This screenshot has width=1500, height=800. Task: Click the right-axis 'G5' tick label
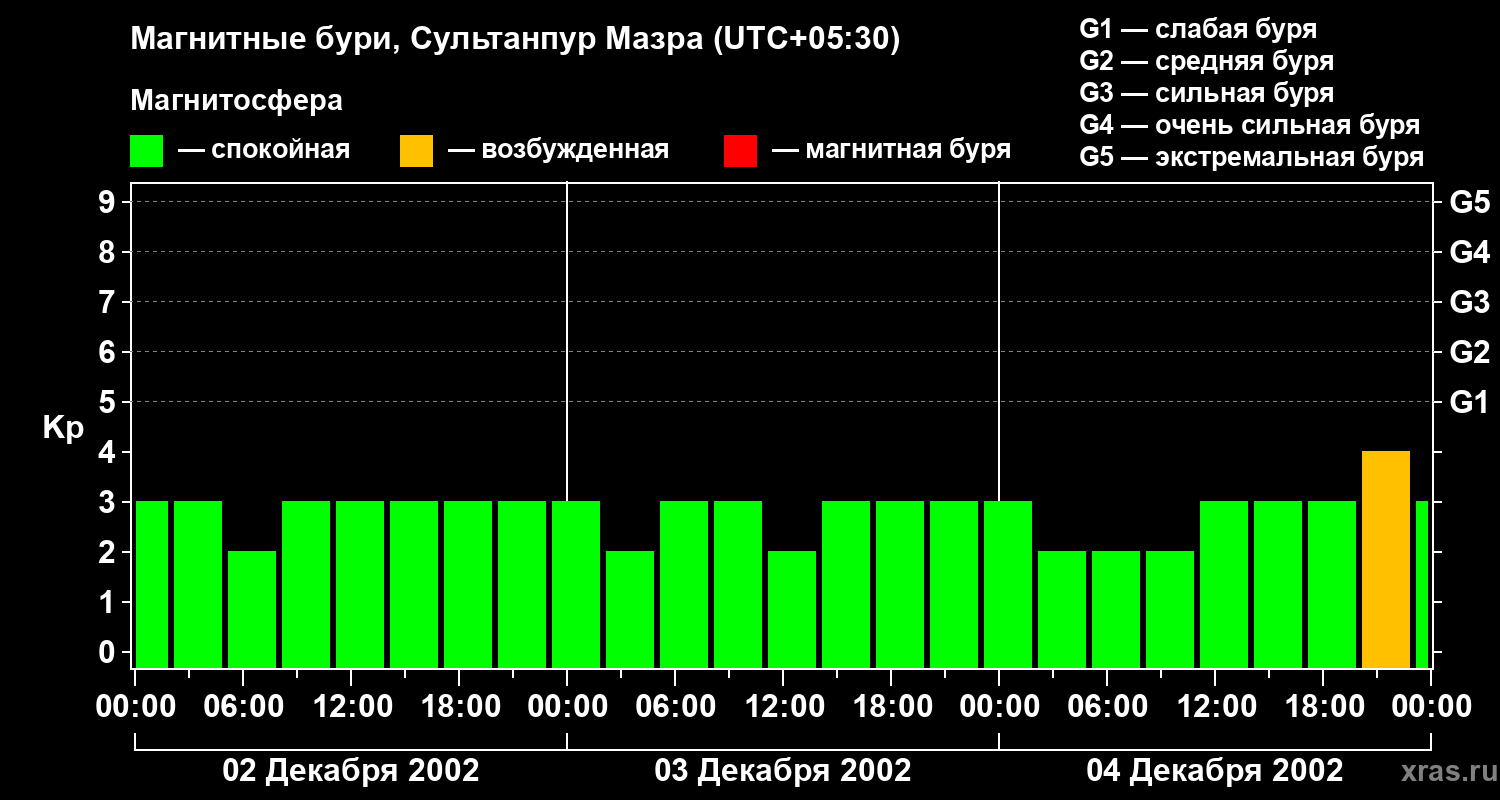(1469, 203)
